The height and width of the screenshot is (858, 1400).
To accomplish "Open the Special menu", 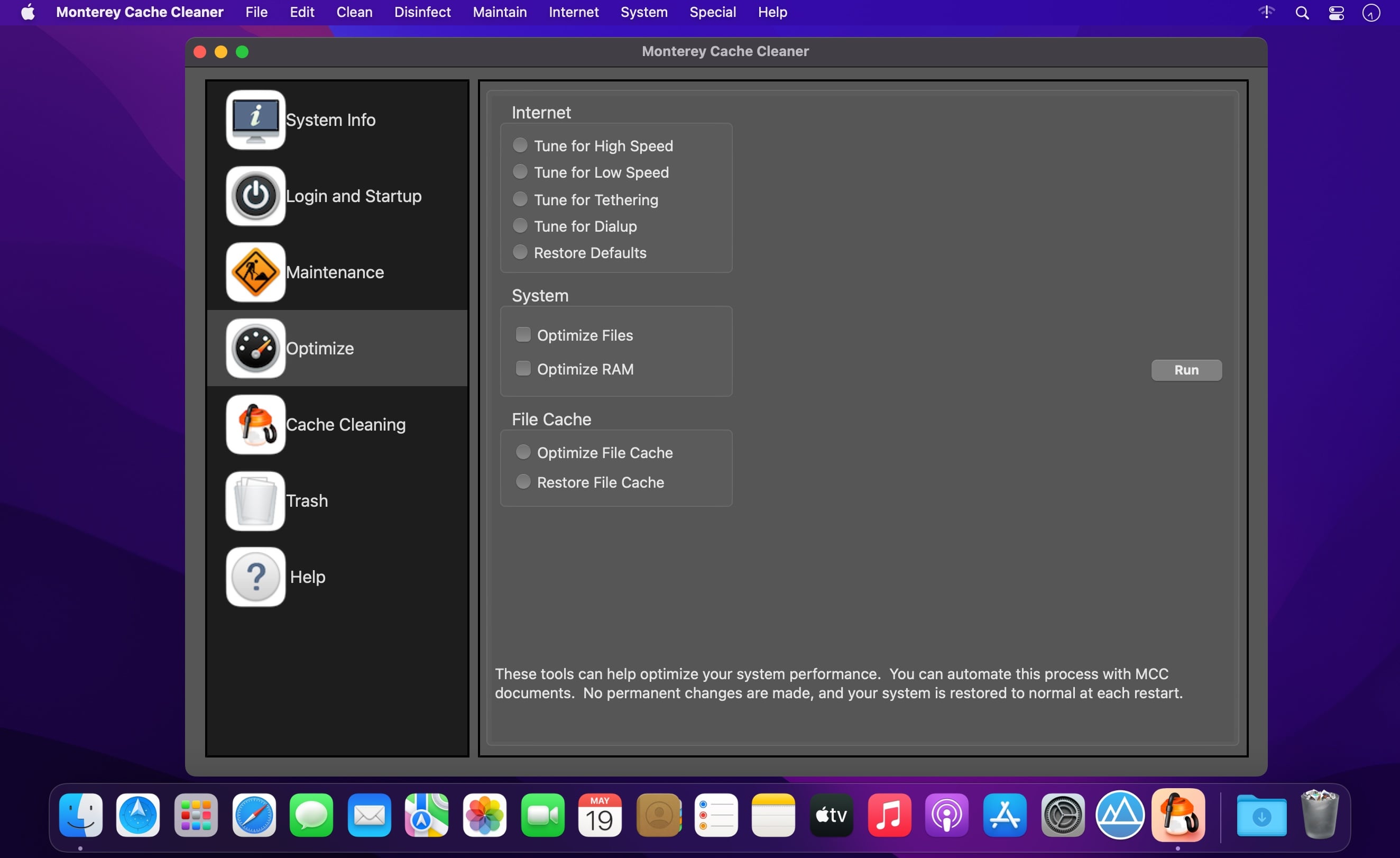I will [x=713, y=12].
